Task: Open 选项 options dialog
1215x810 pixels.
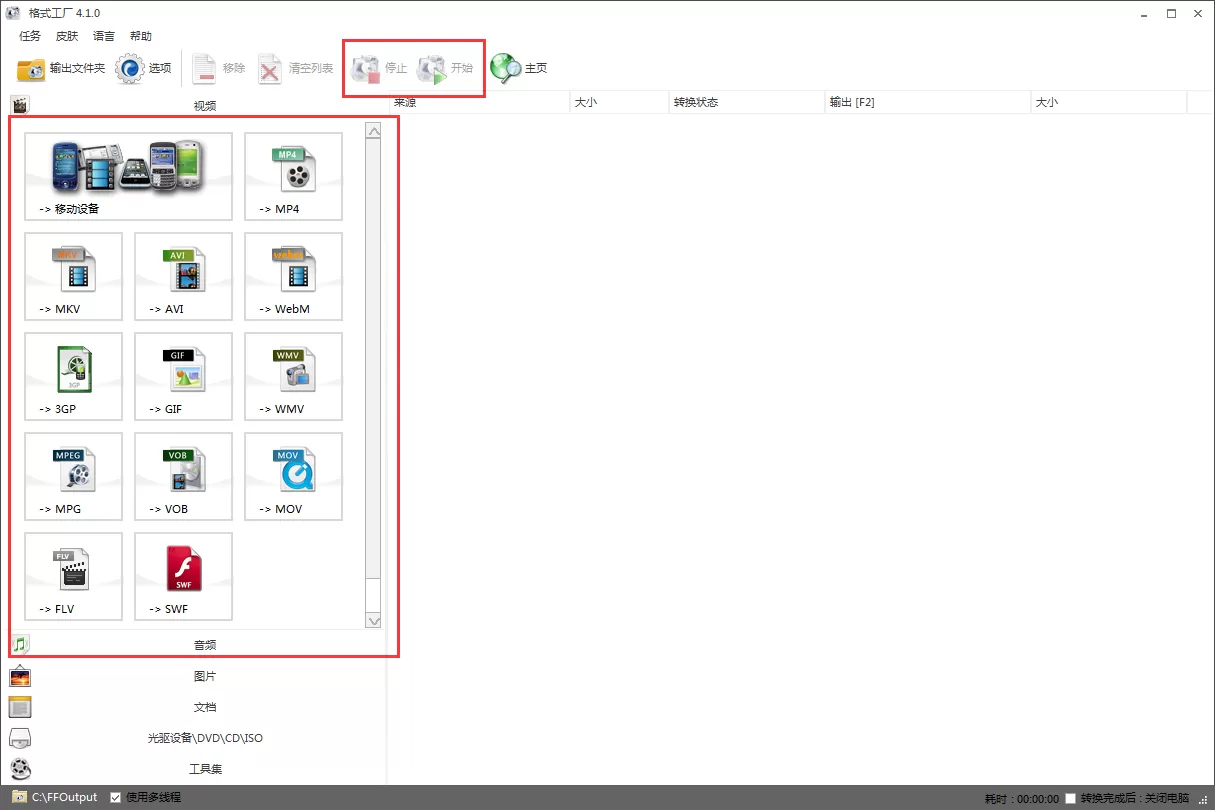Action: coord(144,69)
